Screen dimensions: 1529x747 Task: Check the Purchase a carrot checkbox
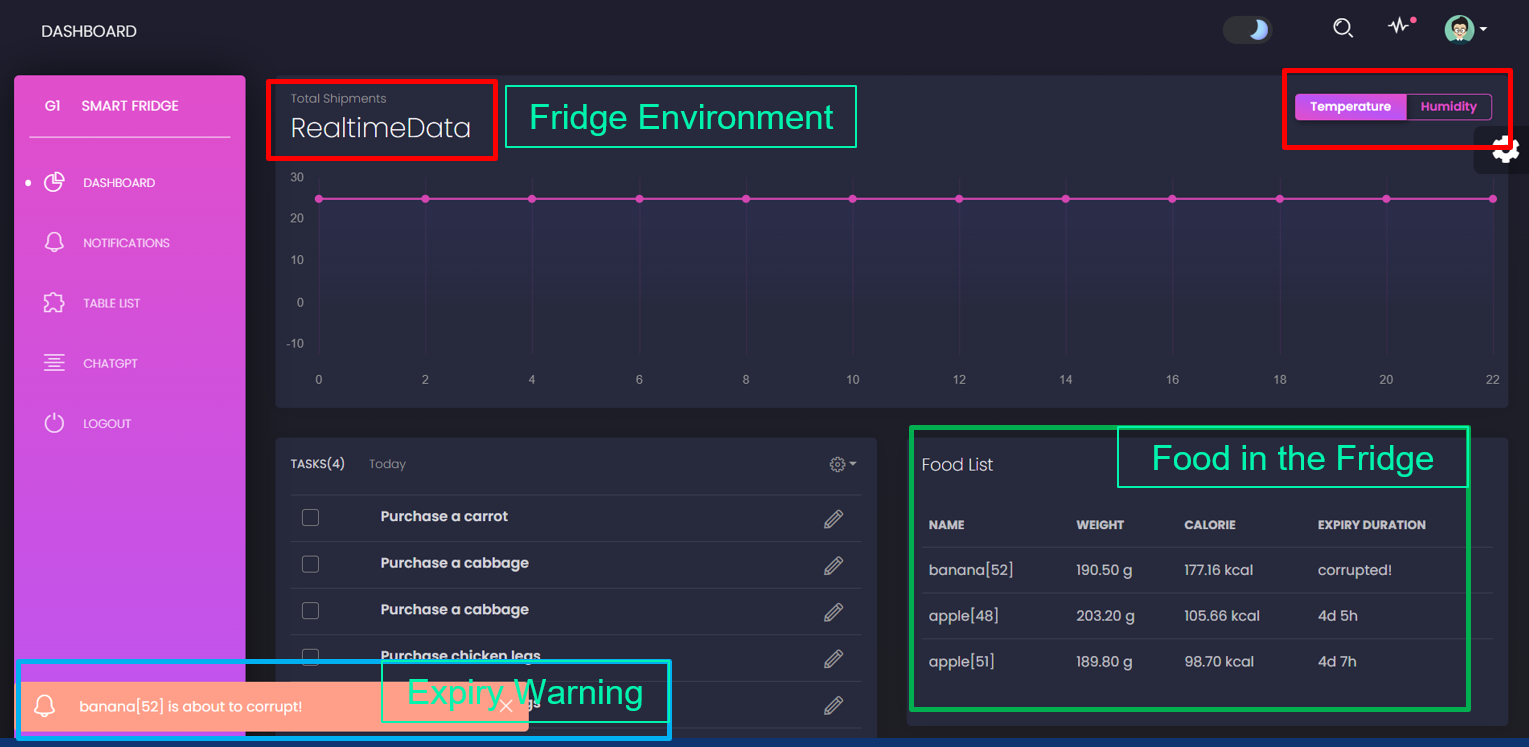310,517
